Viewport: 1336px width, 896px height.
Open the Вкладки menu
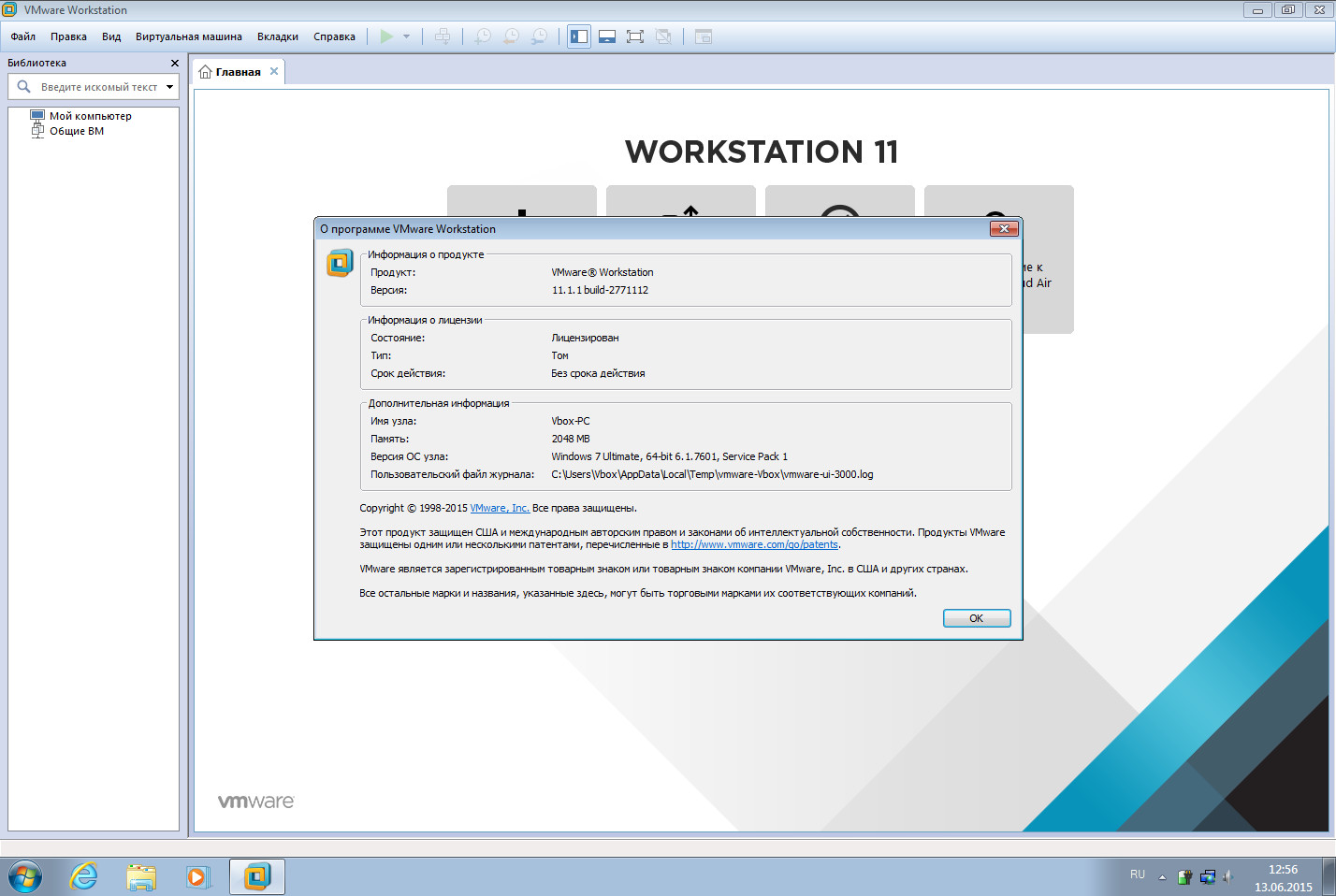click(278, 36)
